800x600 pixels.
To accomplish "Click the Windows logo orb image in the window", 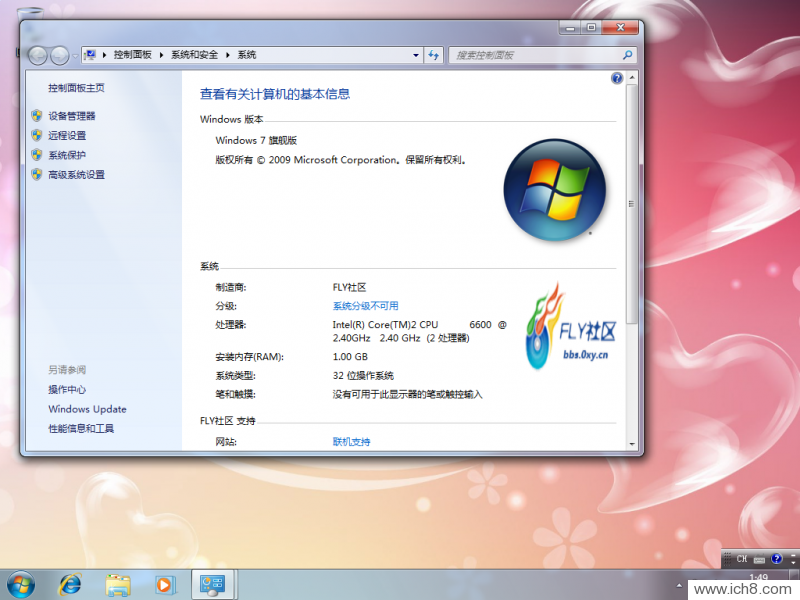I will (555, 190).
